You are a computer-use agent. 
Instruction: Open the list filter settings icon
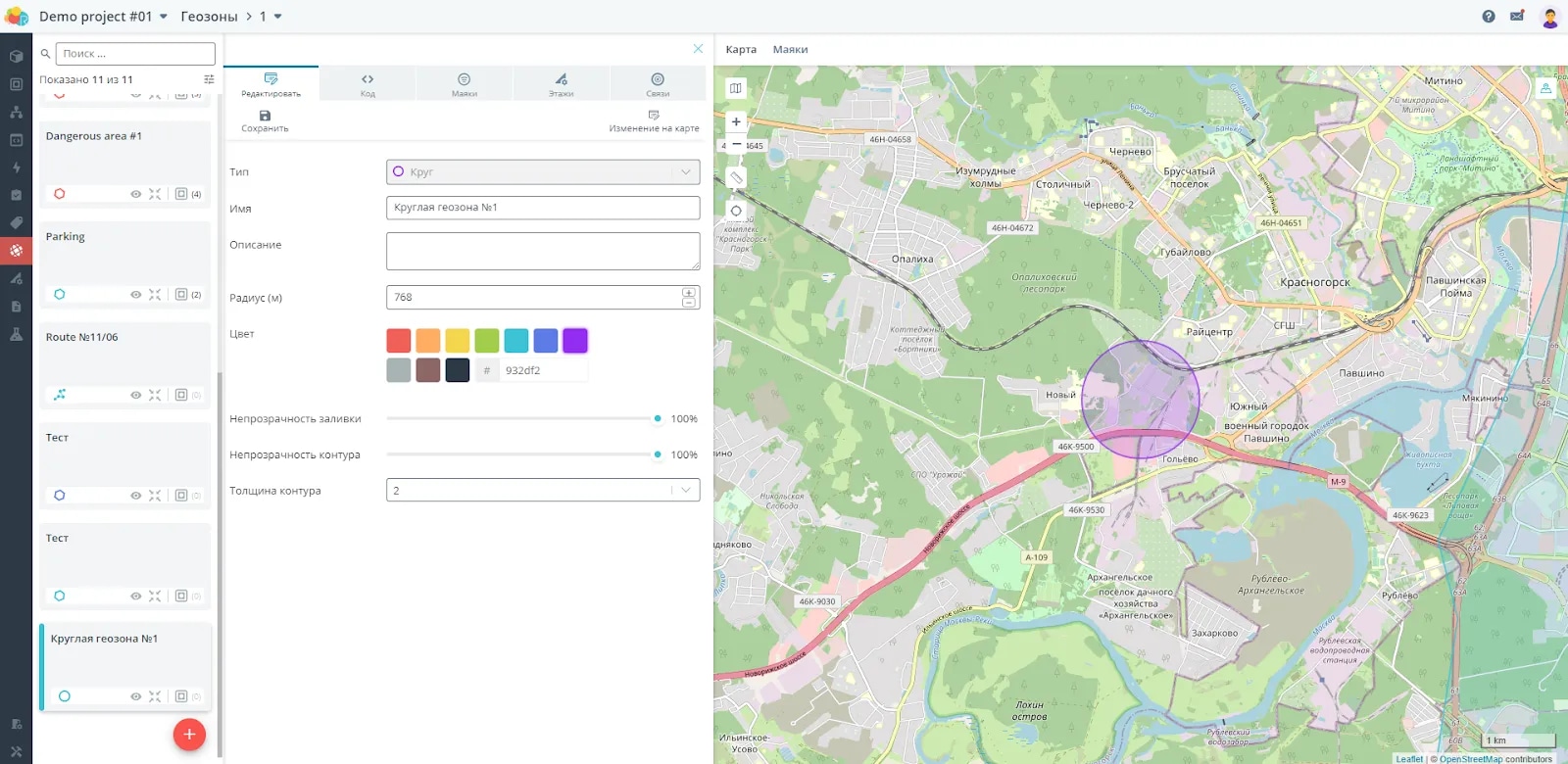click(x=209, y=79)
